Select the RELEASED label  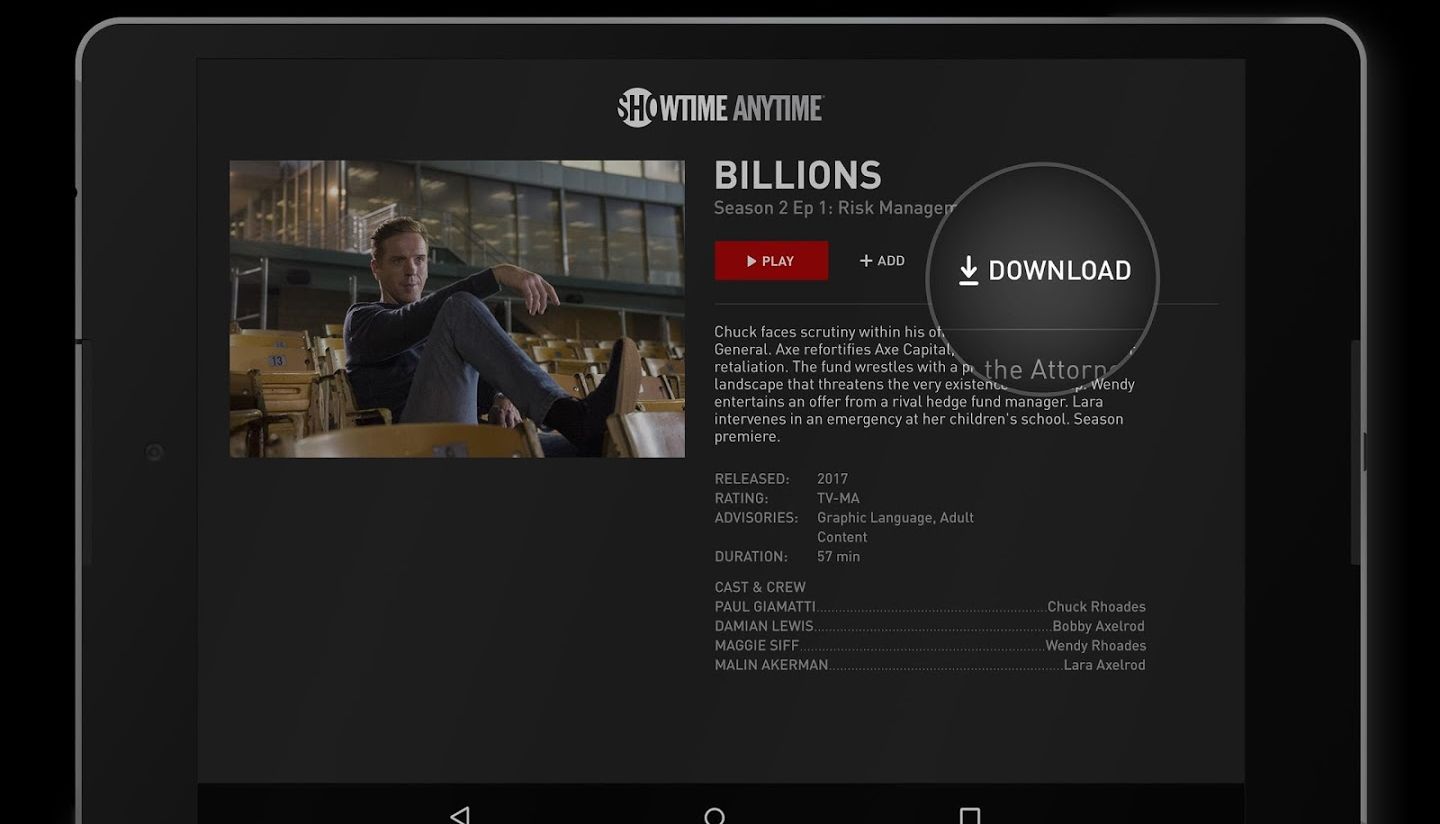752,479
